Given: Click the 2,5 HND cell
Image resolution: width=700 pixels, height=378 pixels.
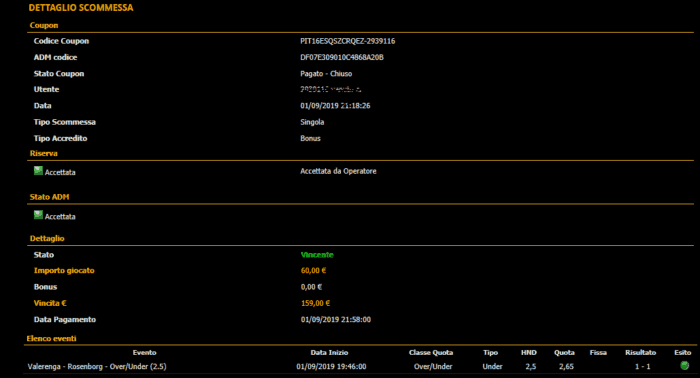Looking at the screenshot, I should 530,366.
